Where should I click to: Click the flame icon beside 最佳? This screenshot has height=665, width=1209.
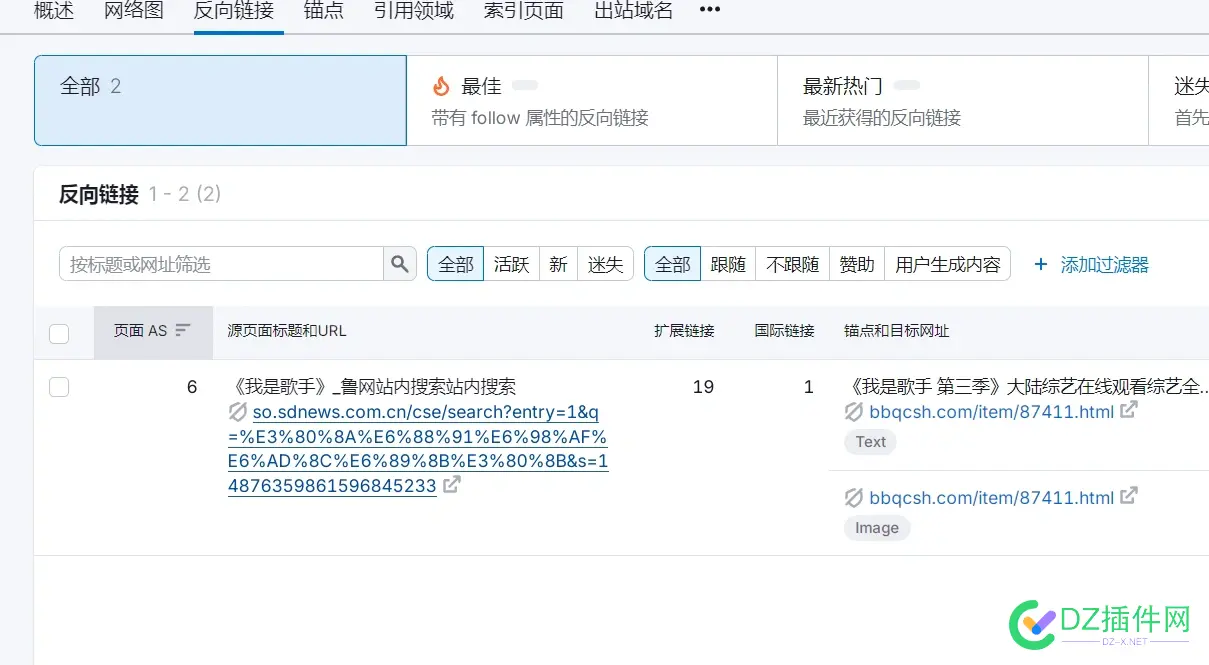[441, 85]
